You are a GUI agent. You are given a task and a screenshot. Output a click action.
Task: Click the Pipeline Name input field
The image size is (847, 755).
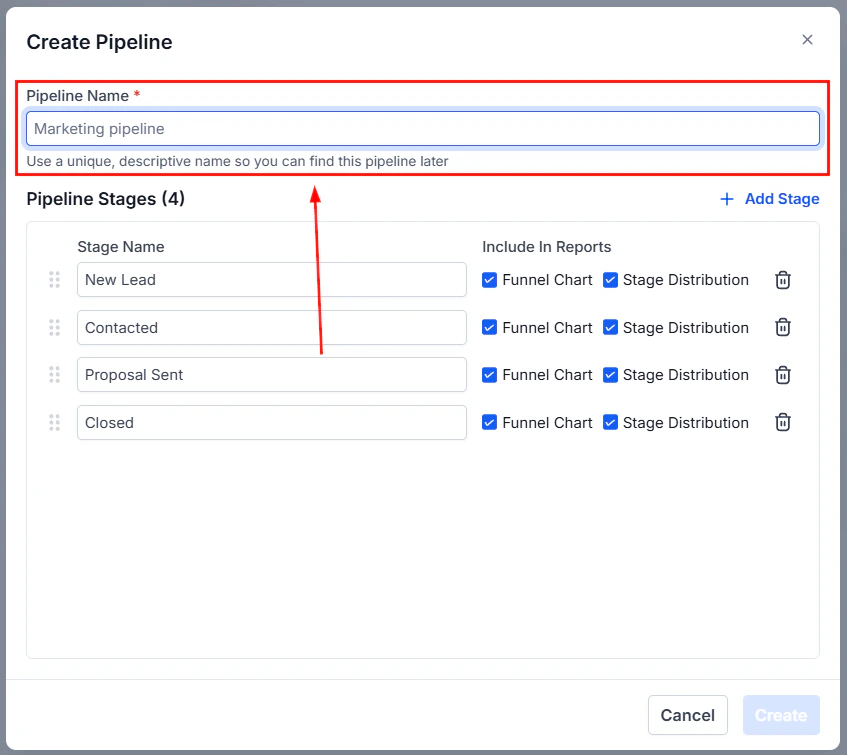pos(423,128)
